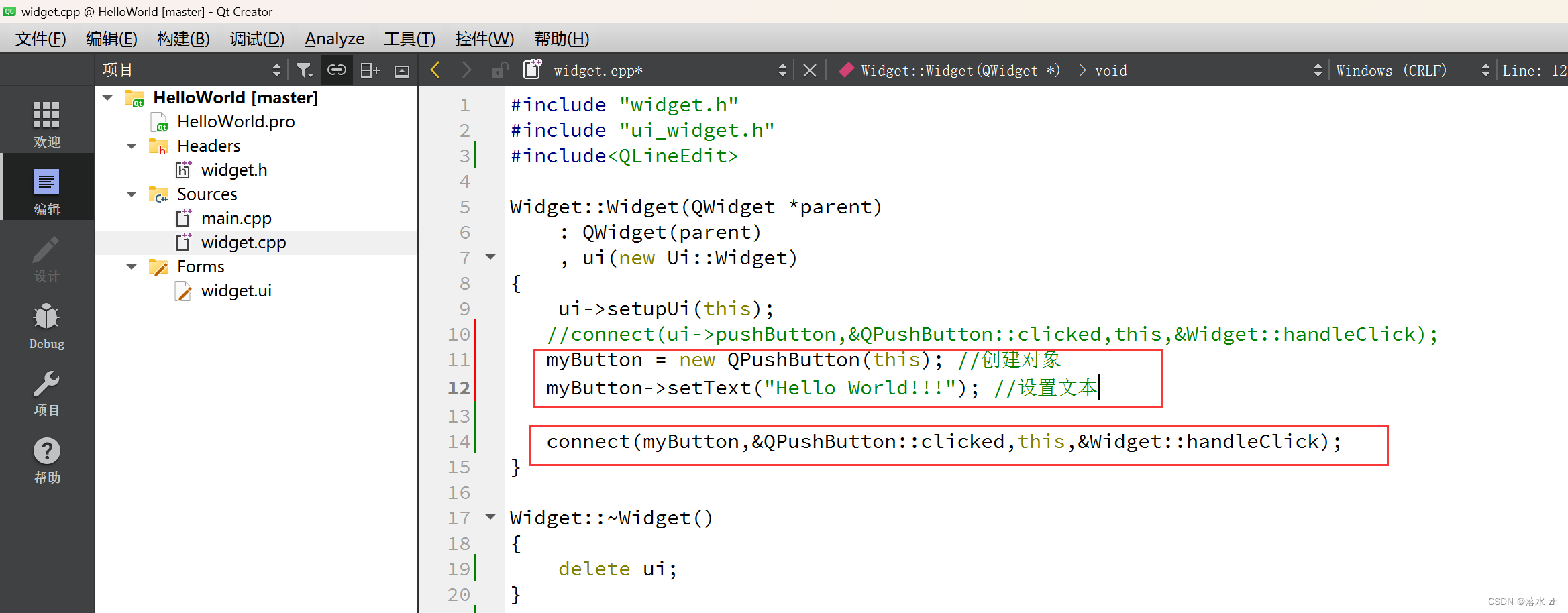Click line number 12 in gutter

[x=459, y=388]
